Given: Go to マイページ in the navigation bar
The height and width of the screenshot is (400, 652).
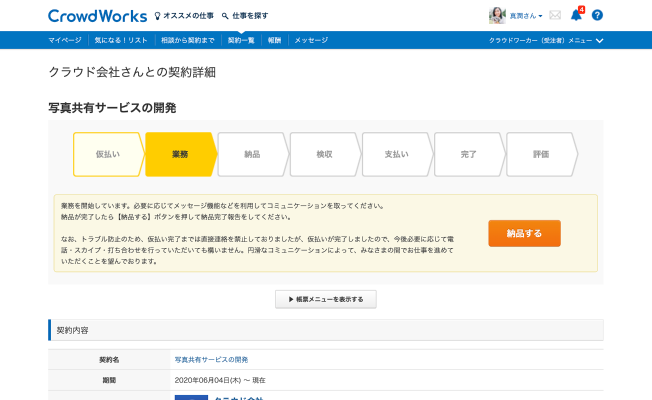Looking at the screenshot, I should (x=66, y=40).
